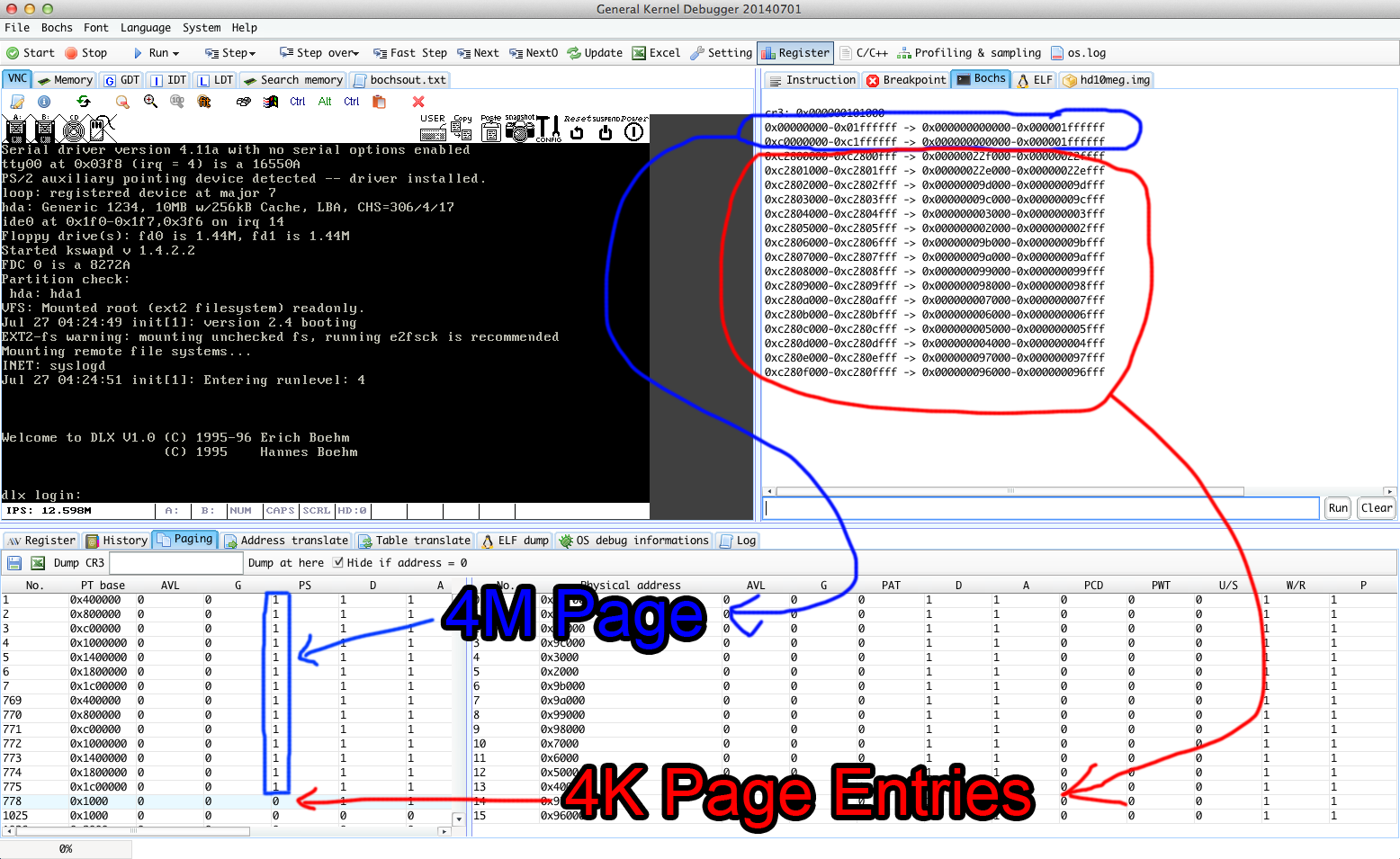Click Bochs floppy A: drive icon

(16, 130)
